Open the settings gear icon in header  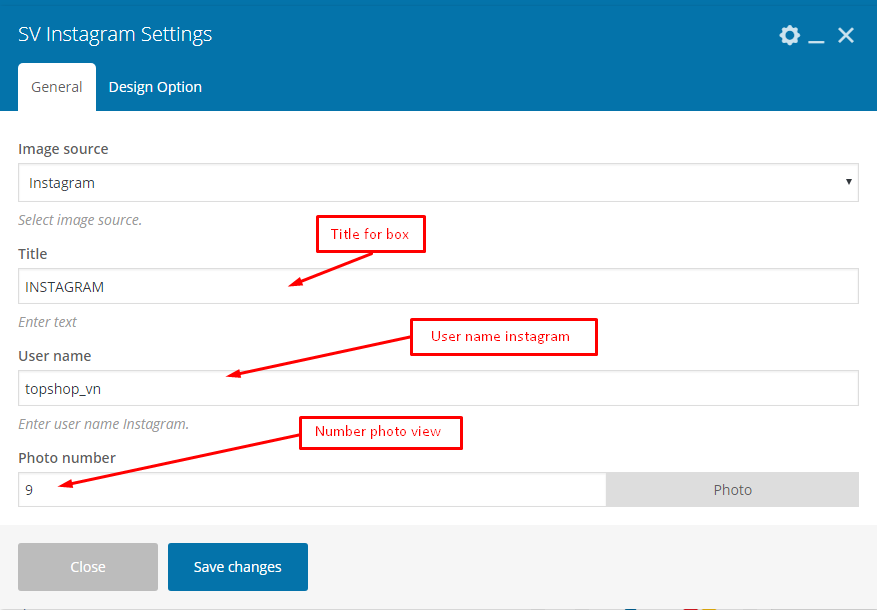[x=789, y=35]
